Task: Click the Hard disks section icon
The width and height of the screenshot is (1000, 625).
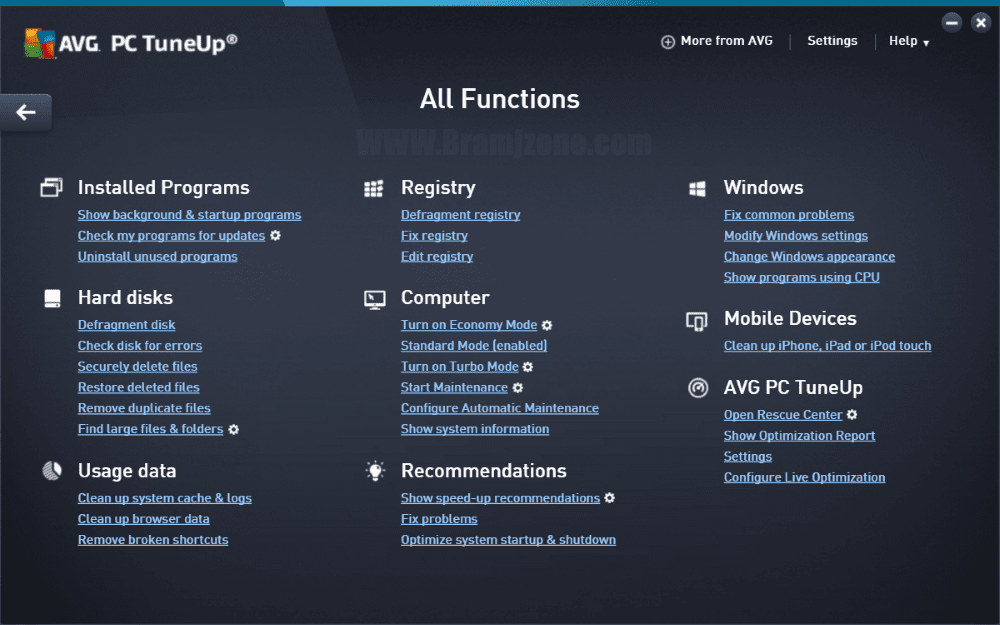Action: 52,298
